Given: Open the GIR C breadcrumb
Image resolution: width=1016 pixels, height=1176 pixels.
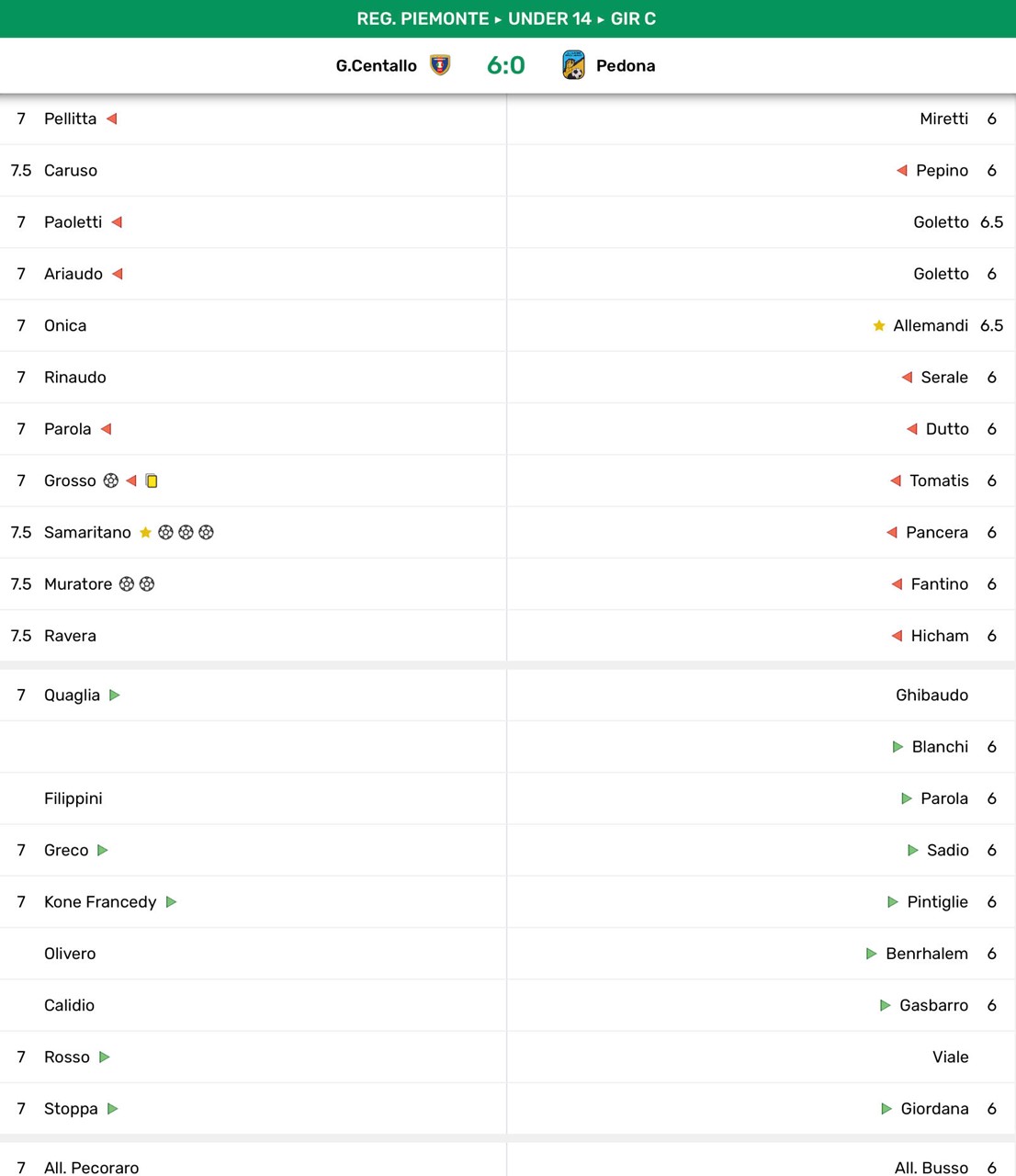Looking at the screenshot, I should coord(633,18).
